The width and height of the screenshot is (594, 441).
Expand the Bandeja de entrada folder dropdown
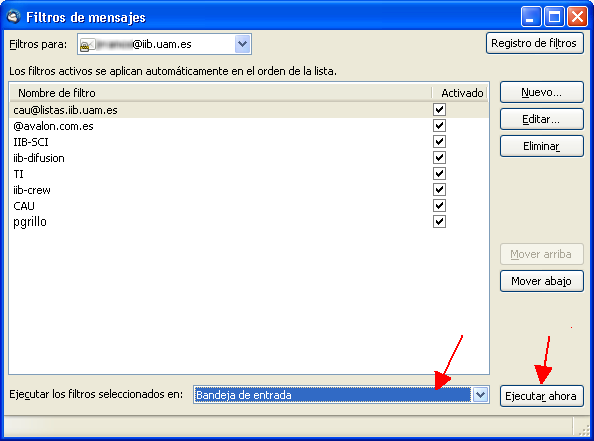pyautogui.click(x=480, y=395)
